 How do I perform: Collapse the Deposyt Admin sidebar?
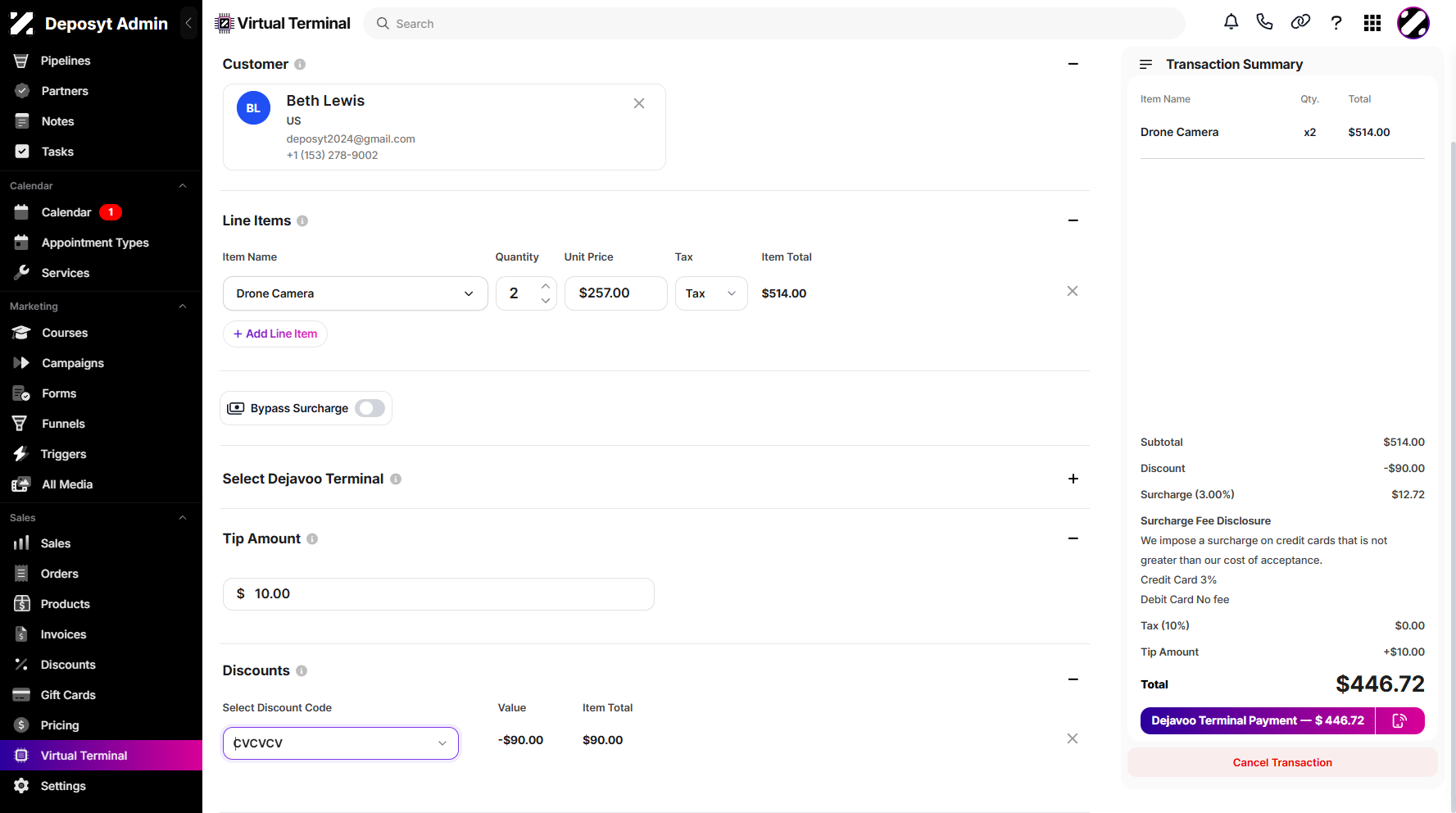coord(188,23)
